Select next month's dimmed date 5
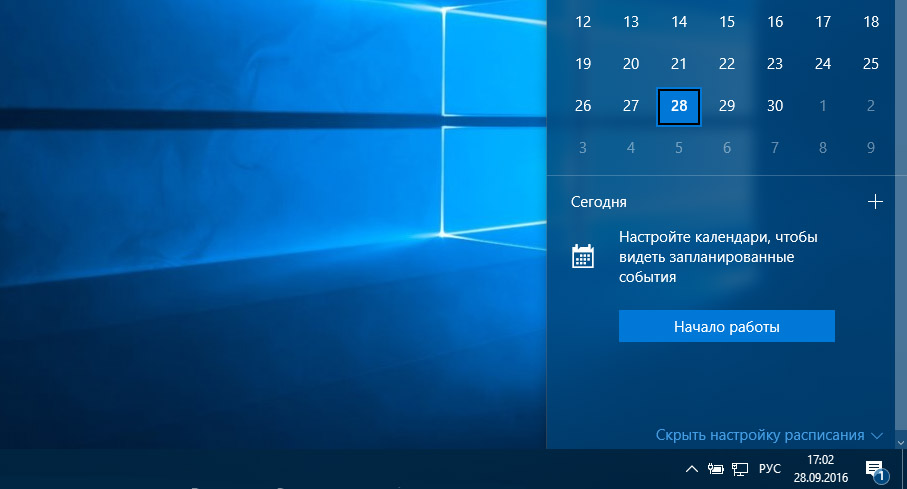The image size is (907, 489). tap(679, 148)
